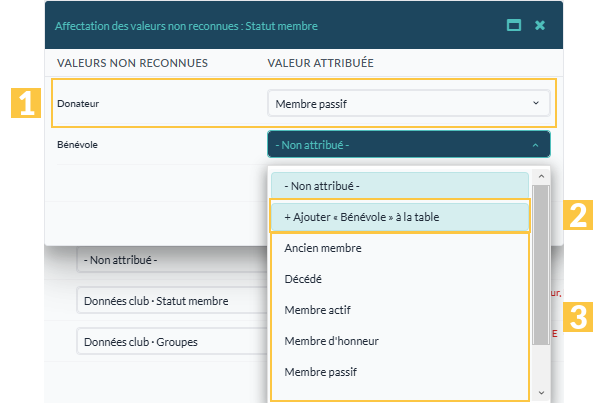Viewport: 604px width, 403px height.
Task: Click scrollbar down arrow in dropdown list
Action: click(x=541, y=393)
